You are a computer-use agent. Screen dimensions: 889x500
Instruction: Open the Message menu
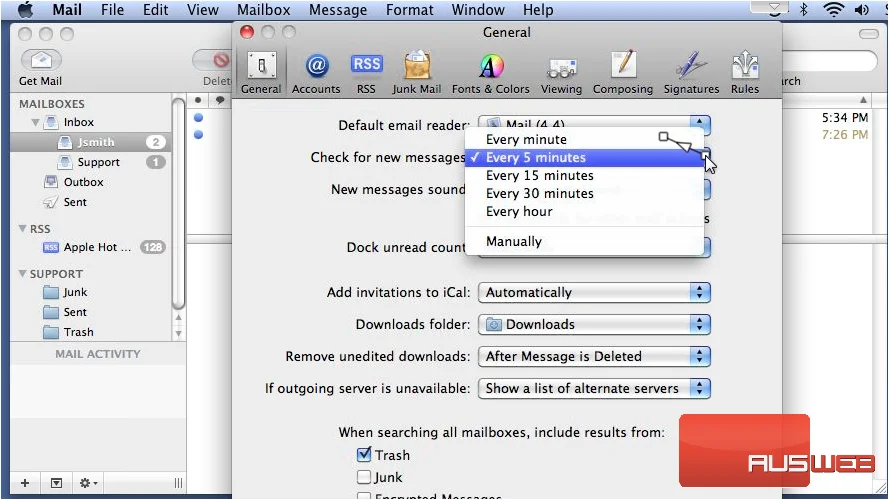point(338,10)
